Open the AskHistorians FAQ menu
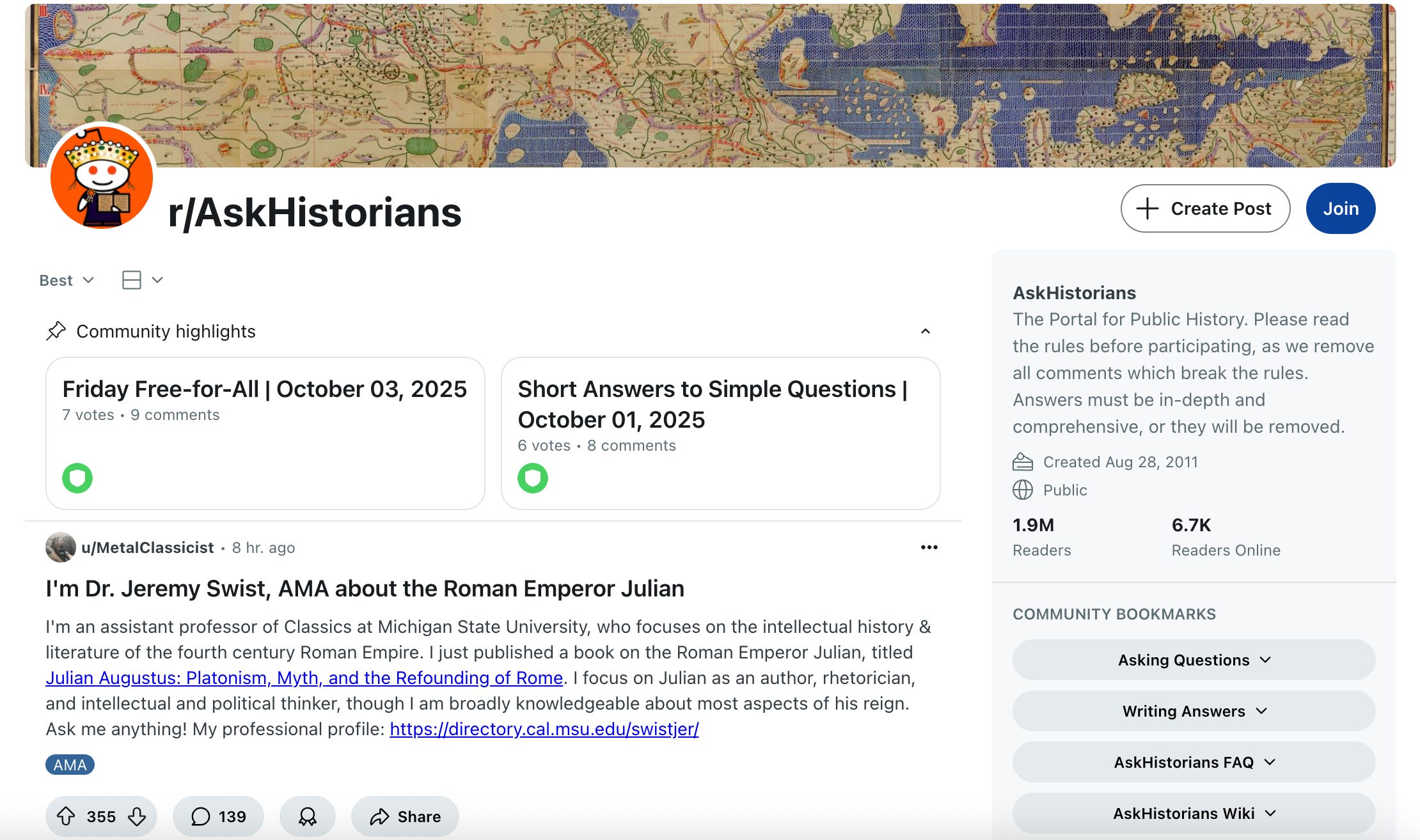 (1194, 762)
